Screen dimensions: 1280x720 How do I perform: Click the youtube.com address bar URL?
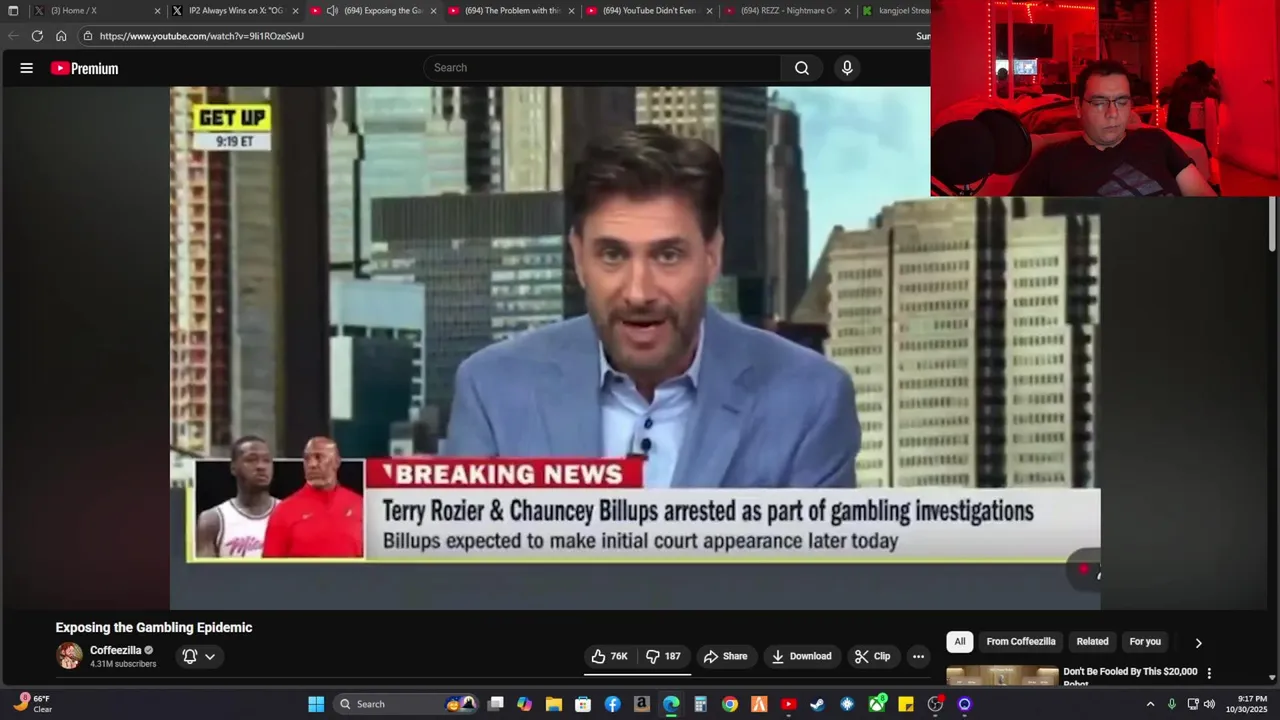point(202,36)
